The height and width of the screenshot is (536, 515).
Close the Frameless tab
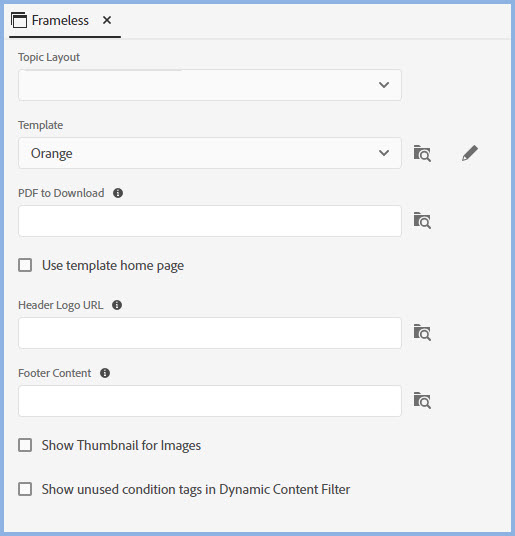tap(107, 20)
